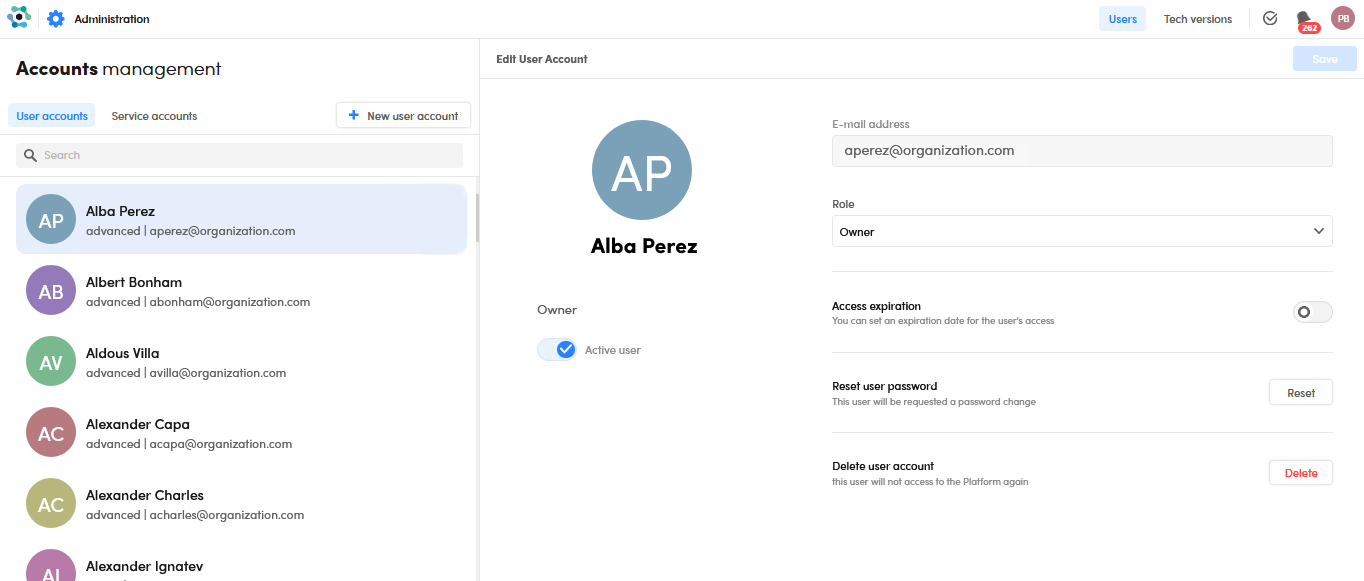Click the New user account button
This screenshot has height=581, width=1364.
(403, 115)
